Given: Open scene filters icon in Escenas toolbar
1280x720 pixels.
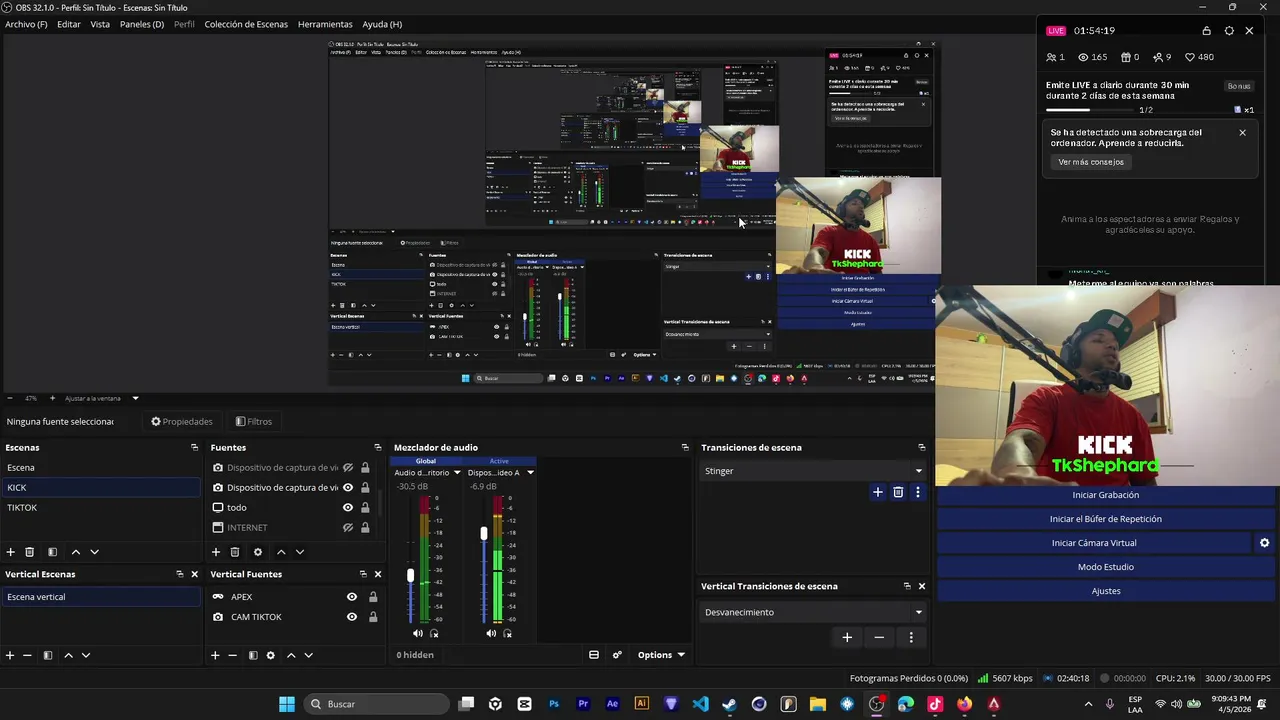Looking at the screenshot, I should [52, 552].
